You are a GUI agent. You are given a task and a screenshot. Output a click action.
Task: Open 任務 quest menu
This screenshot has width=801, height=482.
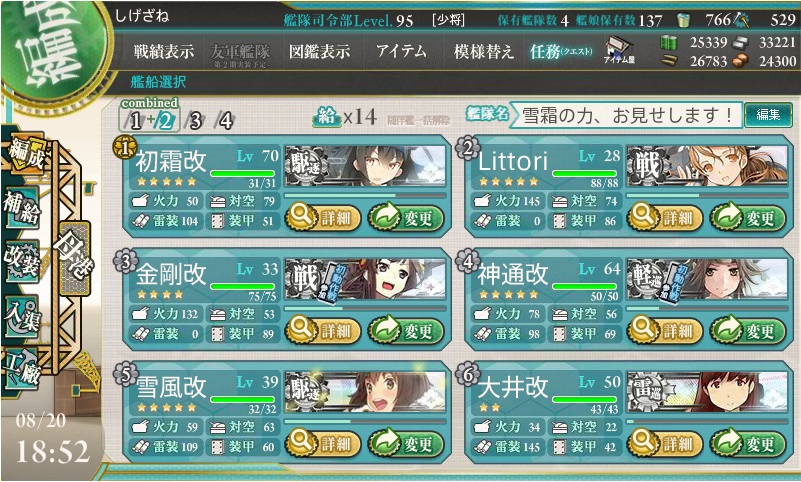click(x=561, y=51)
